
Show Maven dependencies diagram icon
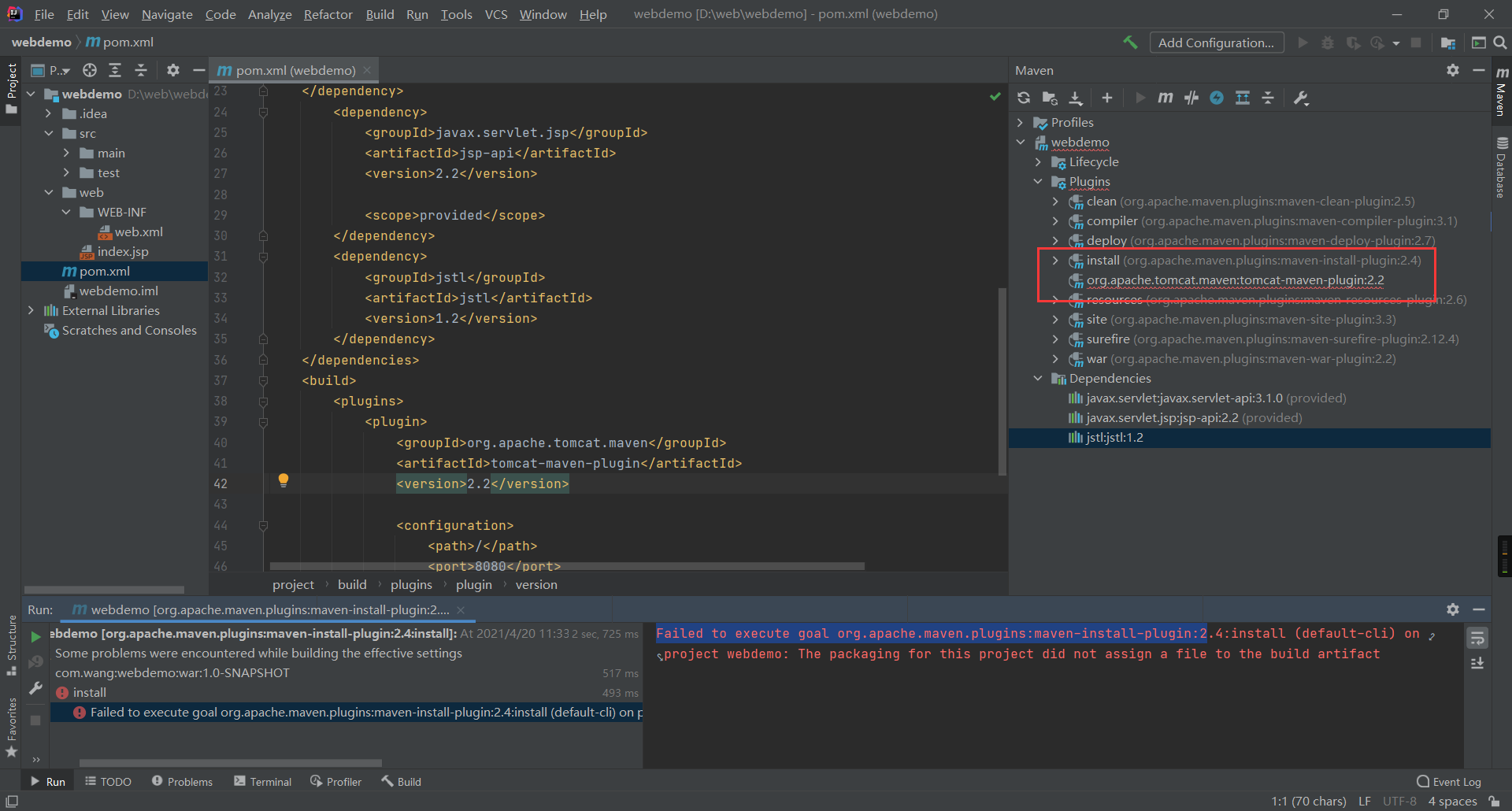point(1243,98)
